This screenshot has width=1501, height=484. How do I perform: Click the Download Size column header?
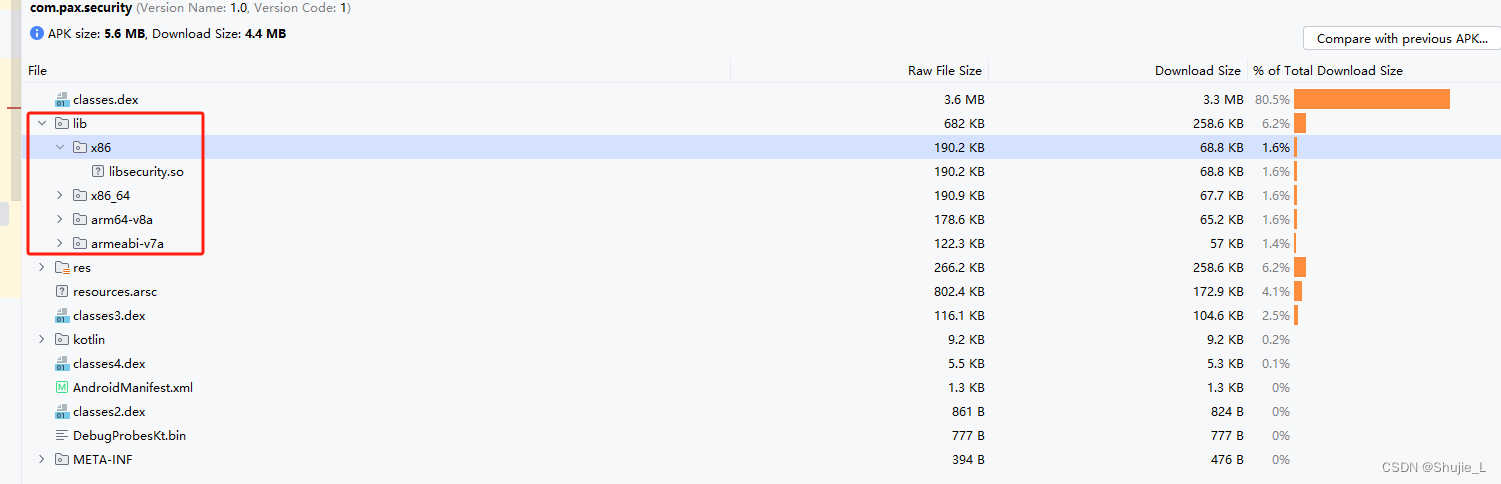tap(1198, 71)
